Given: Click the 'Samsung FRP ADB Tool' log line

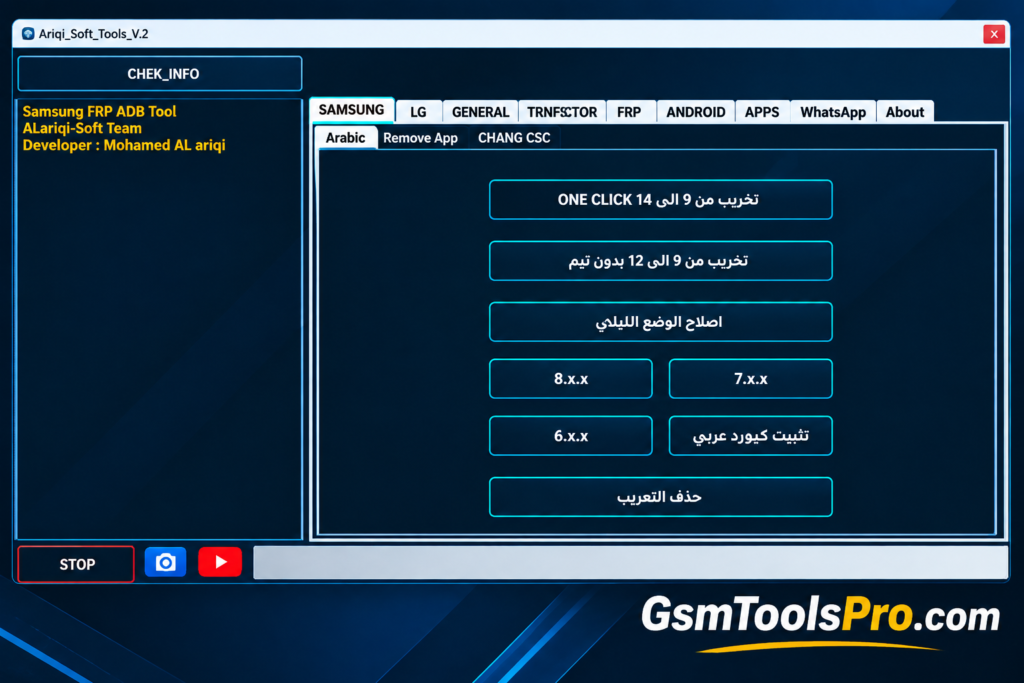Looking at the screenshot, I should point(99,112).
